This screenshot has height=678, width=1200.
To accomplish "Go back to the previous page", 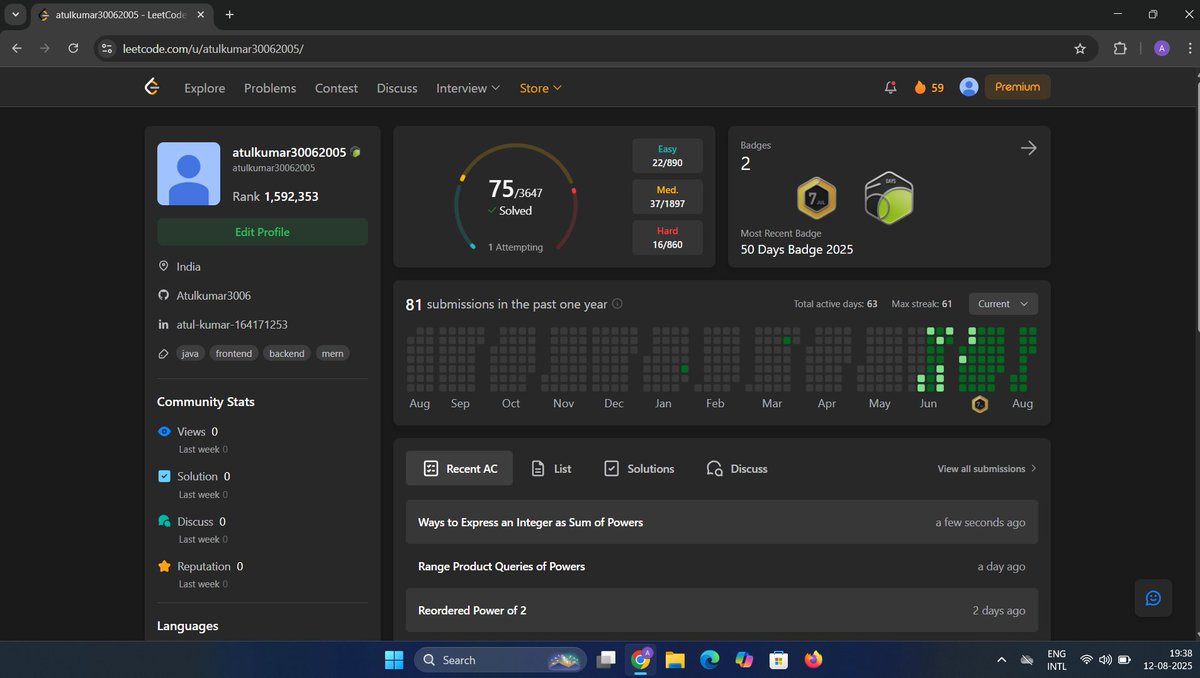I will [x=16, y=48].
